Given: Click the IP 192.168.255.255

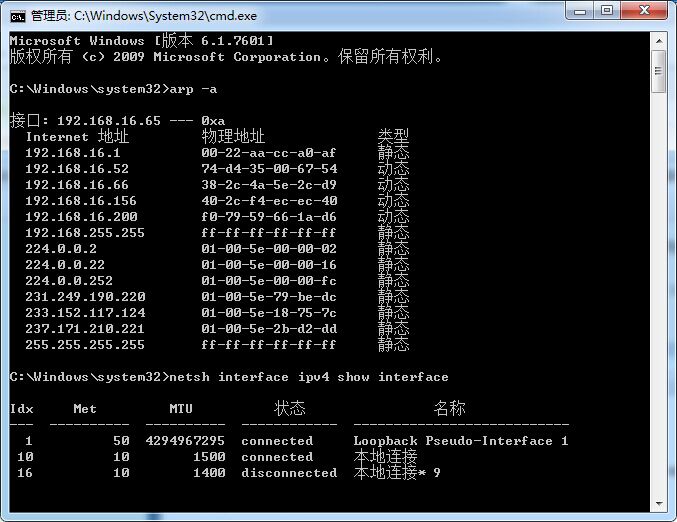Looking at the screenshot, I should [x=85, y=233].
